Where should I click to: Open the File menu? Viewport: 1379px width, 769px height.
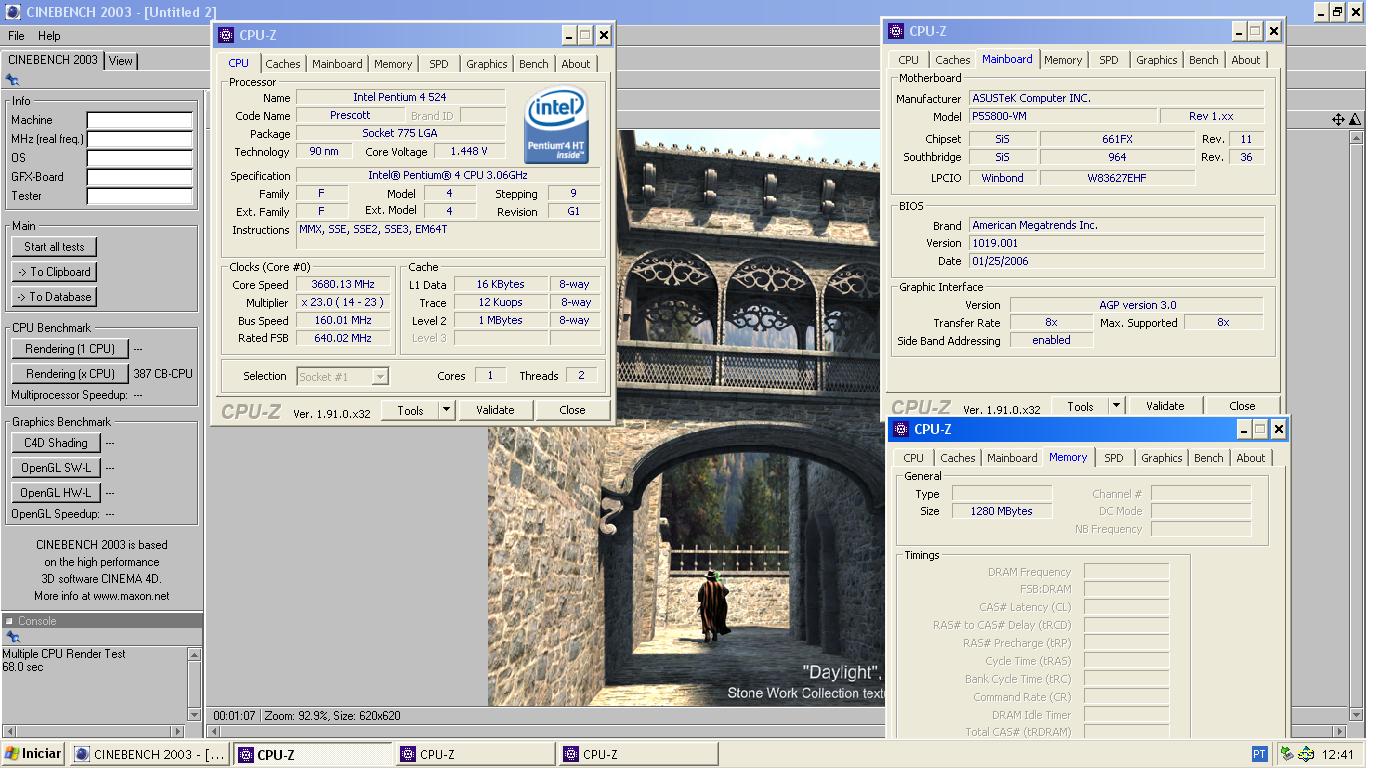point(17,35)
